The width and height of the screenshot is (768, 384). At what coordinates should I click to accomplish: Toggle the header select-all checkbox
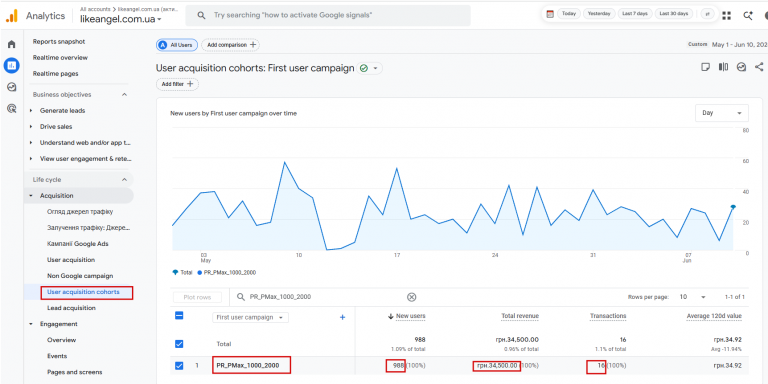179,316
